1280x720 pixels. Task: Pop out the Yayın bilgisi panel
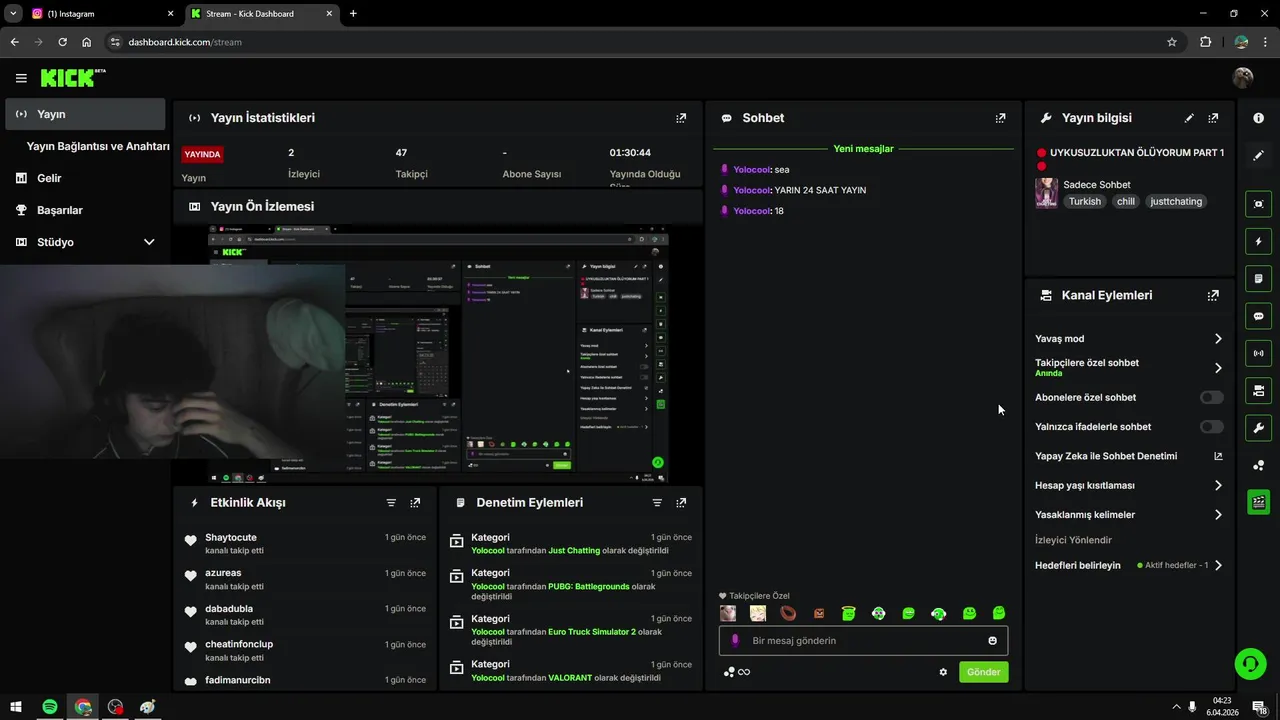pos(1213,118)
